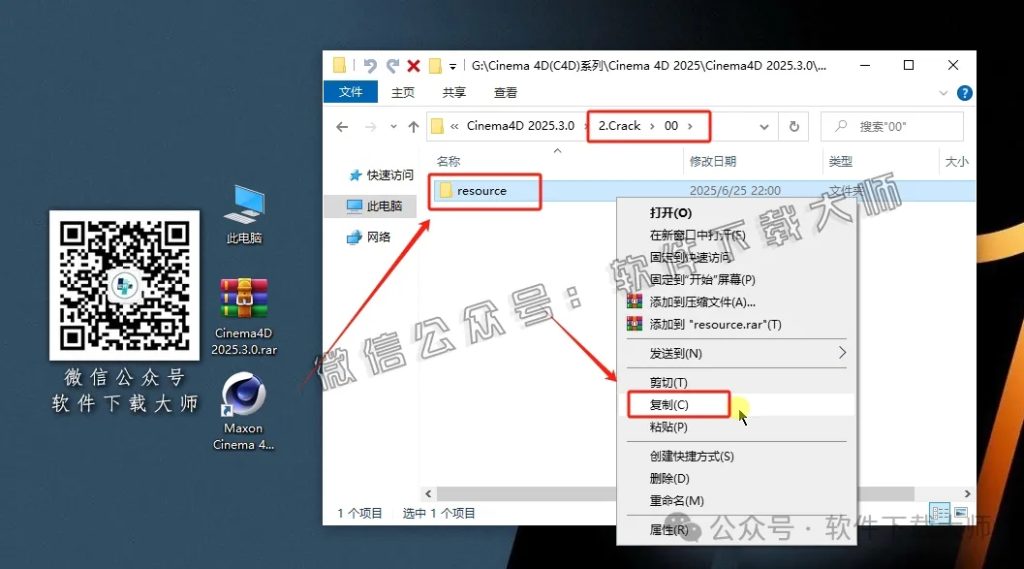Switch to the 查看 ribbon tab
The width and height of the screenshot is (1024, 569).
click(x=505, y=93)
